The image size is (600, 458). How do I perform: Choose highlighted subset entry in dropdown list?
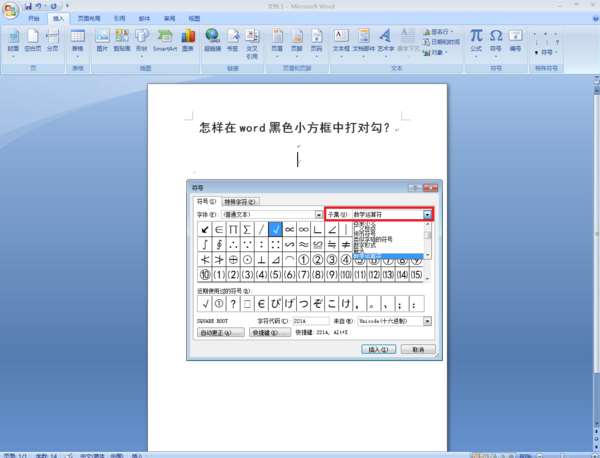pyautogui.click(x=387, y=256)
